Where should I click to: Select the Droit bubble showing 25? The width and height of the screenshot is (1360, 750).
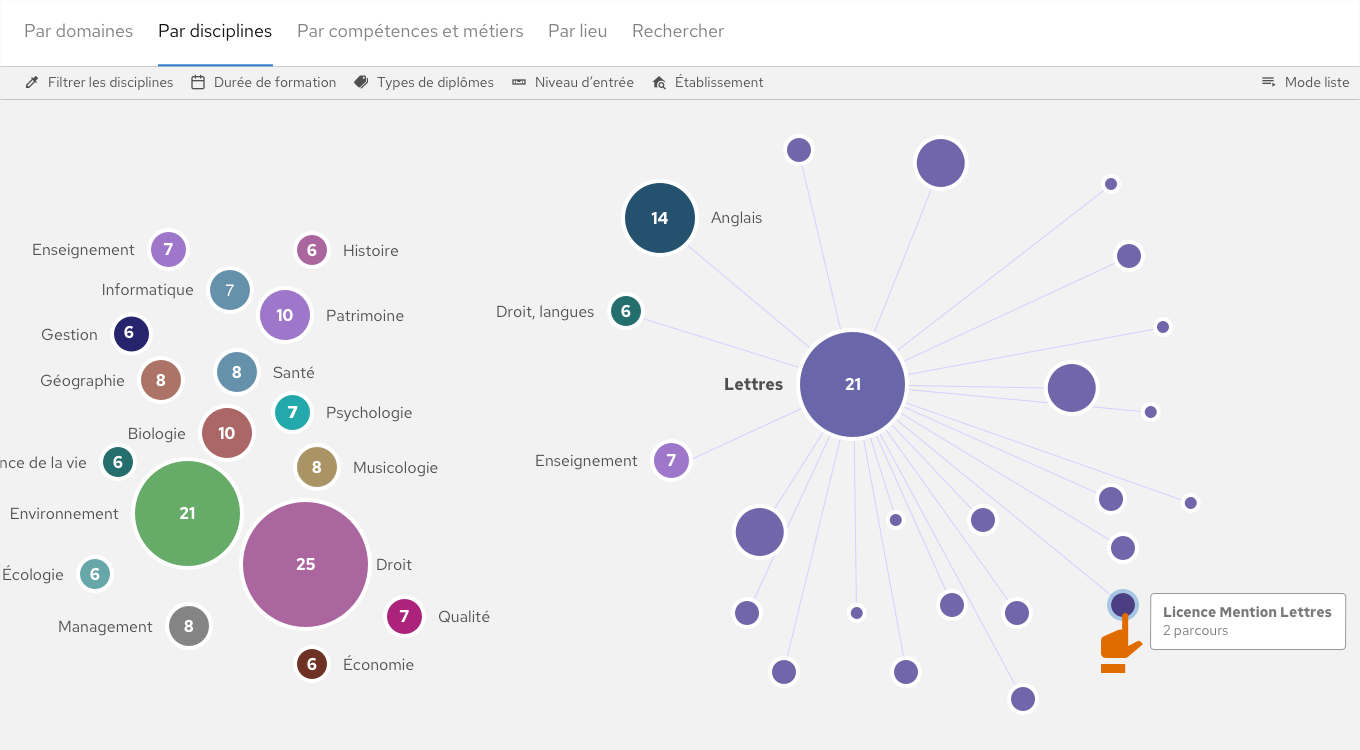306,564
